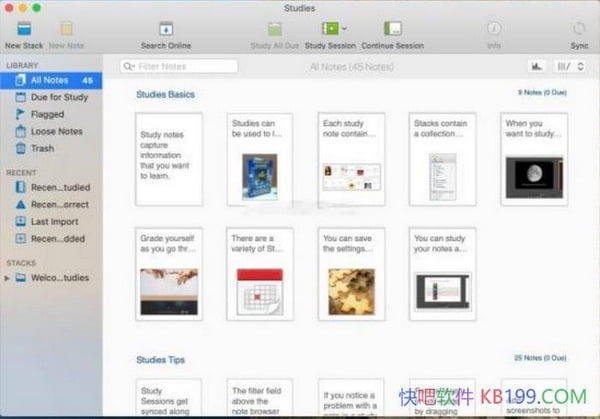Select the note with the puzzle image
The image size is (600, 419).
(351, 274)
